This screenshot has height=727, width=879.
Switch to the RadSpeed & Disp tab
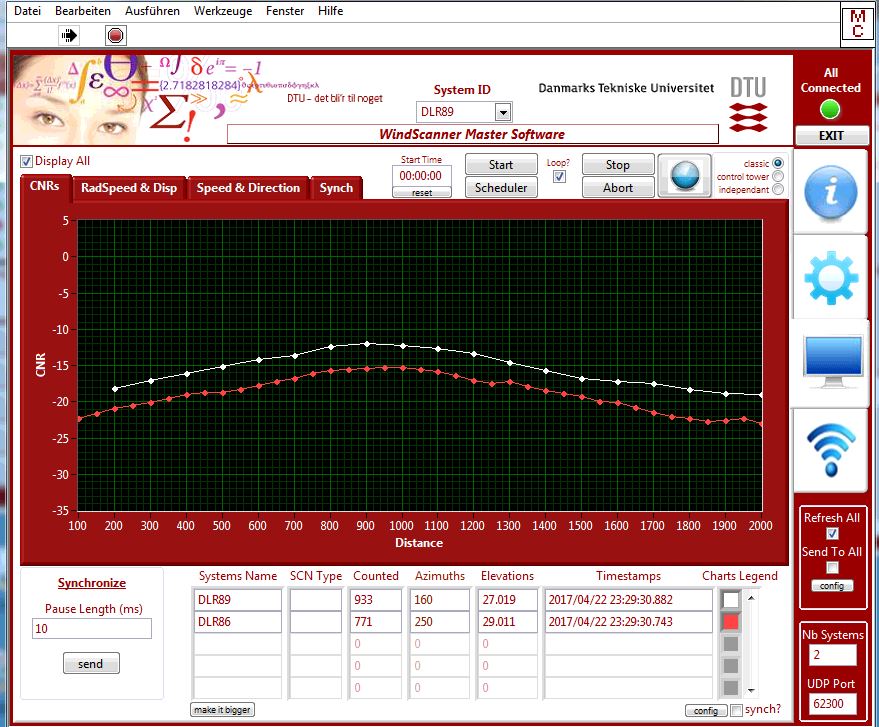click(129, 188)
